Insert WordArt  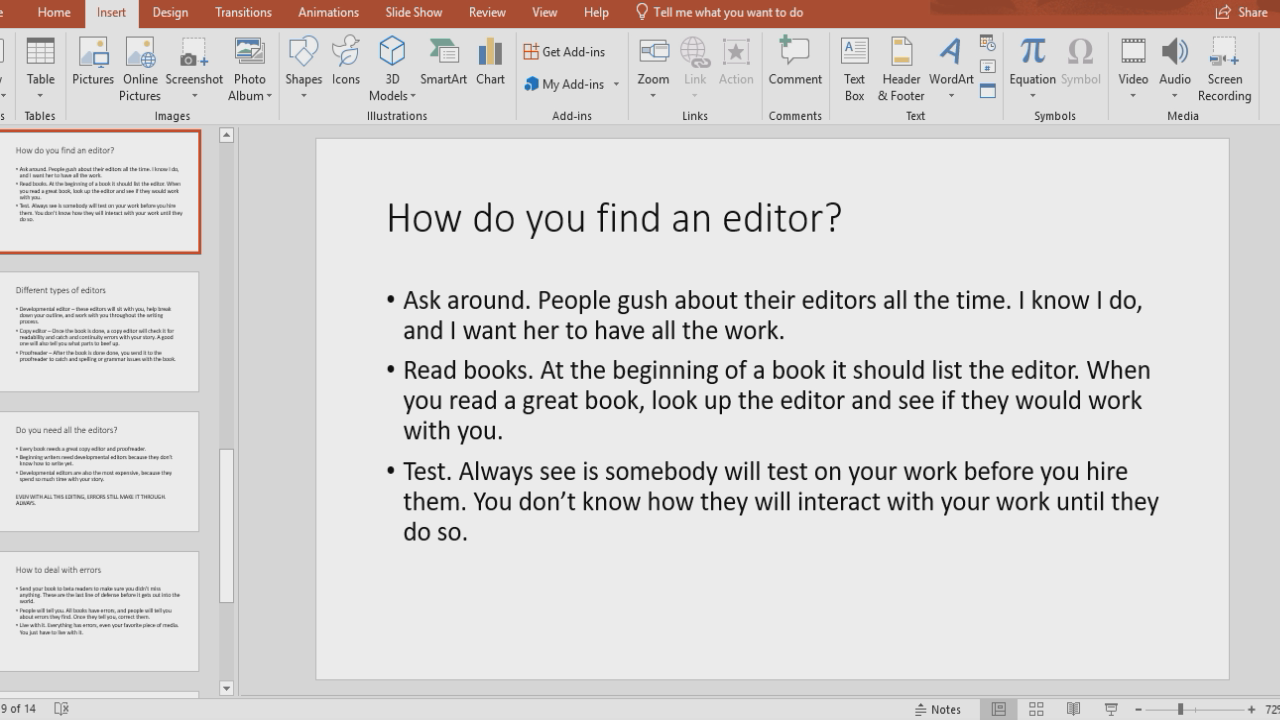pos(950,66)
